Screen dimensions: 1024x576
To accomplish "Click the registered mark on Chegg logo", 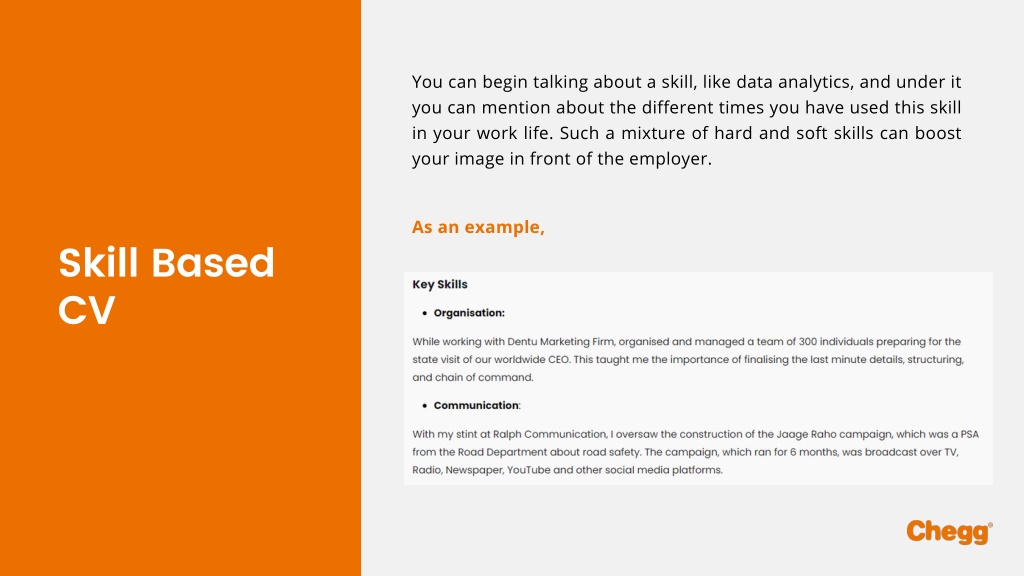I will pyautogui.click(x=990, y=524).
